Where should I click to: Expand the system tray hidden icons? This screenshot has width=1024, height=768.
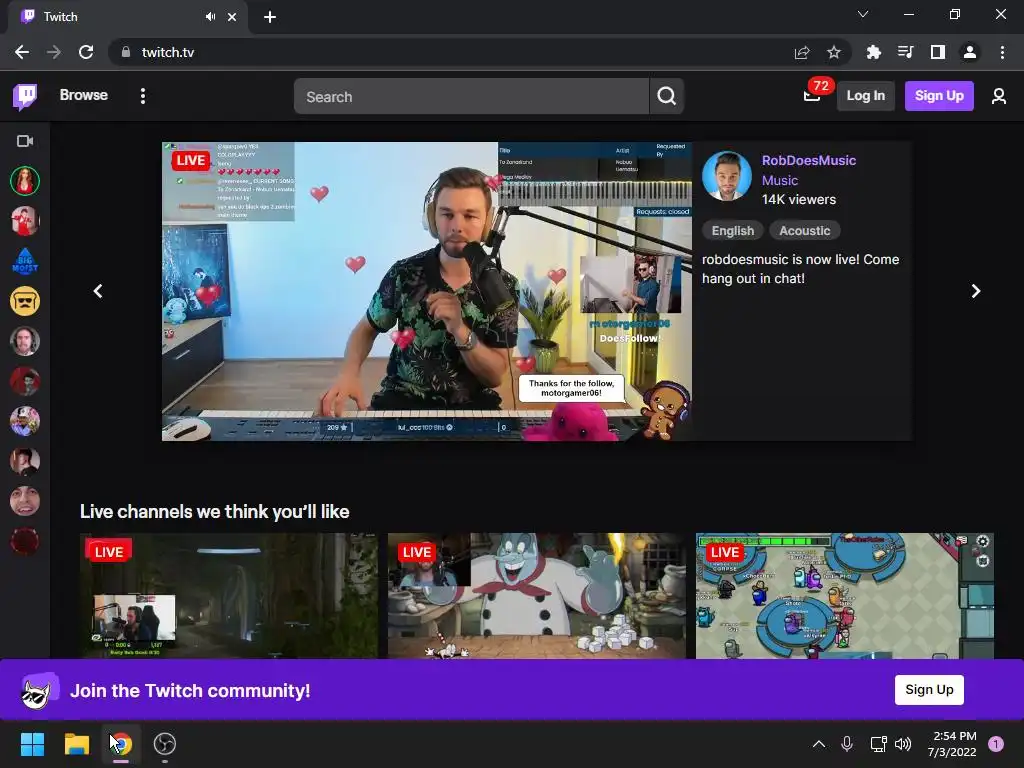pyautogui.click(x=818, y=744)
